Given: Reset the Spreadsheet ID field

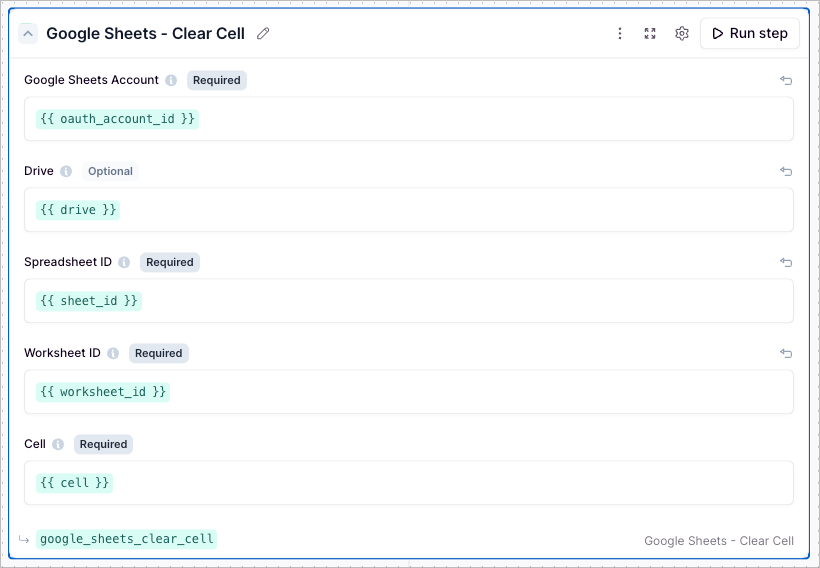Looking at the screenshot, I should point(786,263).
